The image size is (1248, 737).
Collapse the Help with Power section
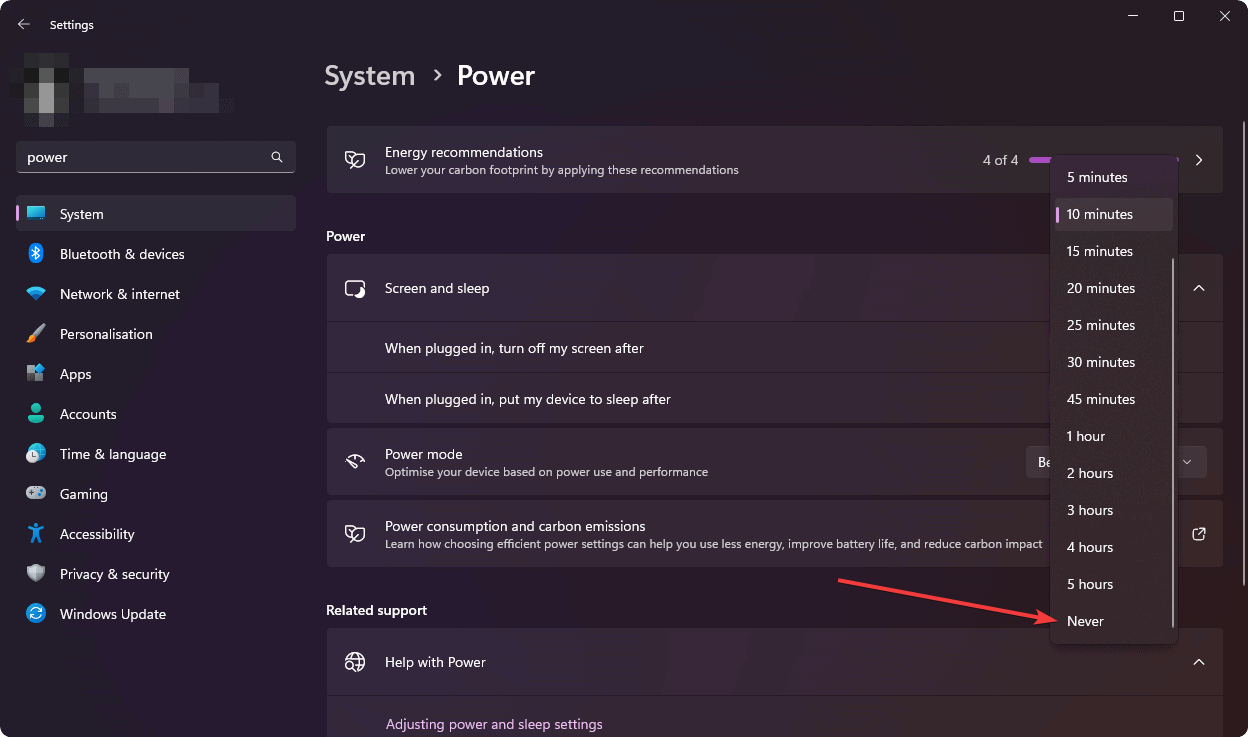click(1198, 662)
